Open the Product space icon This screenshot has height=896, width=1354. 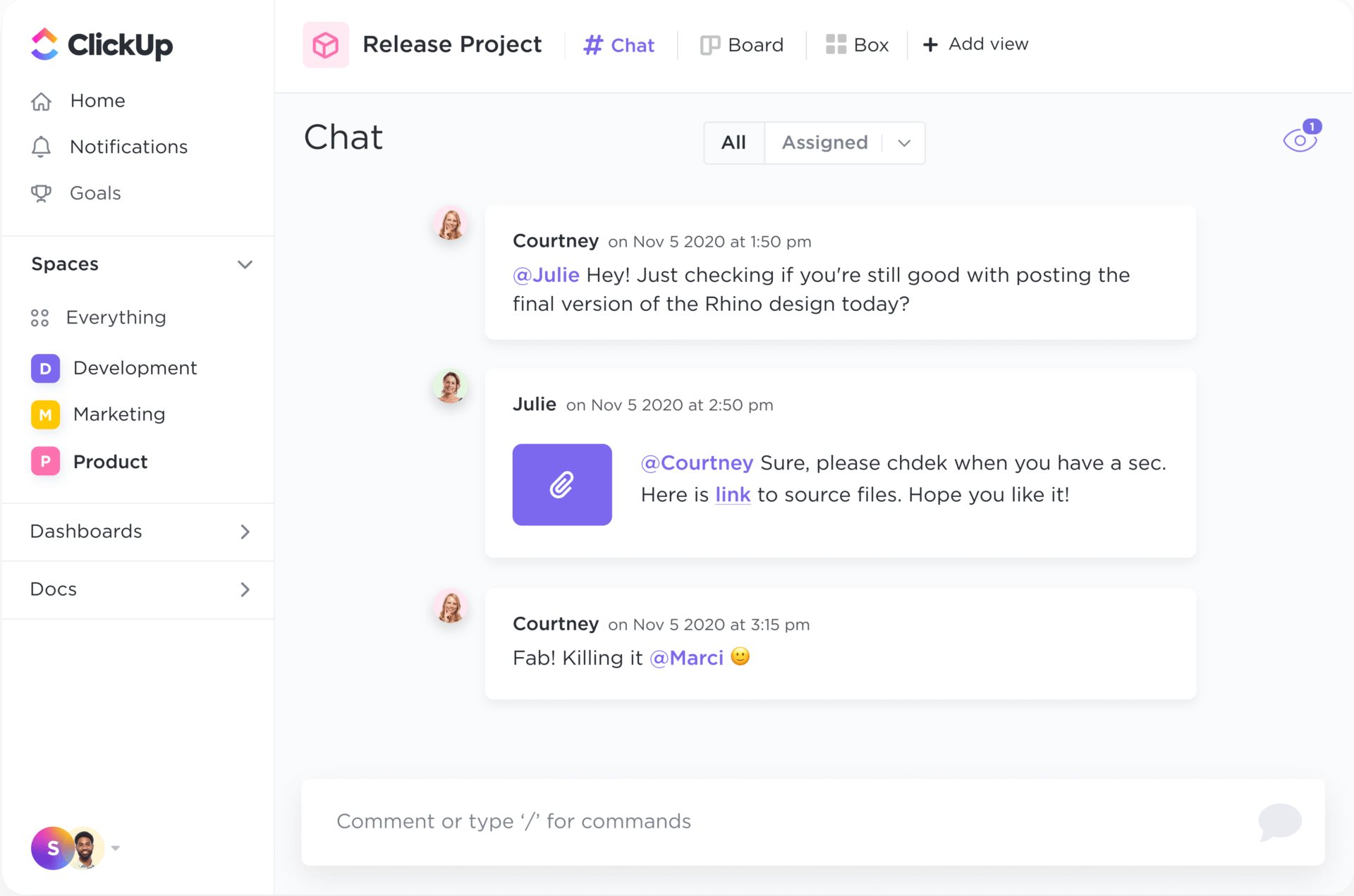45,462
